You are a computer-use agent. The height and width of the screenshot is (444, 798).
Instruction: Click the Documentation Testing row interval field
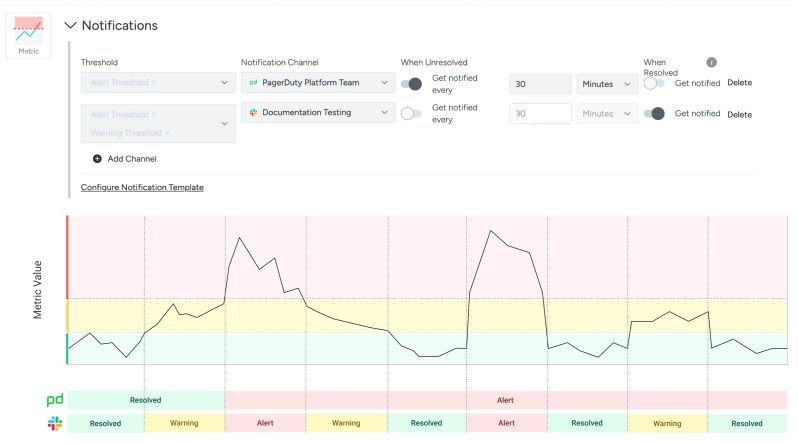(x=540, y=114)
